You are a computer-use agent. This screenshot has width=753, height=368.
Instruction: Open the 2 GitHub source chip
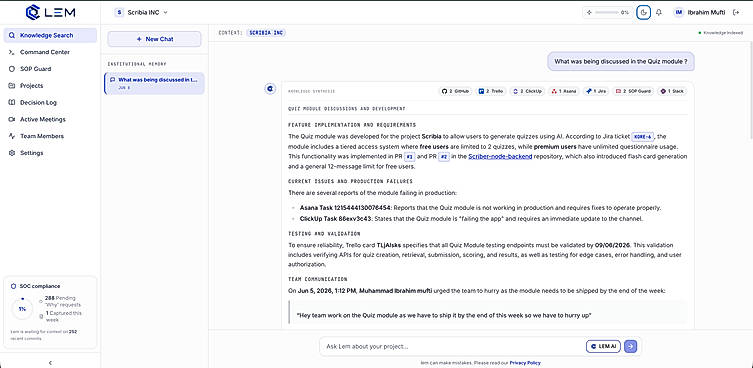coord(455,91)
